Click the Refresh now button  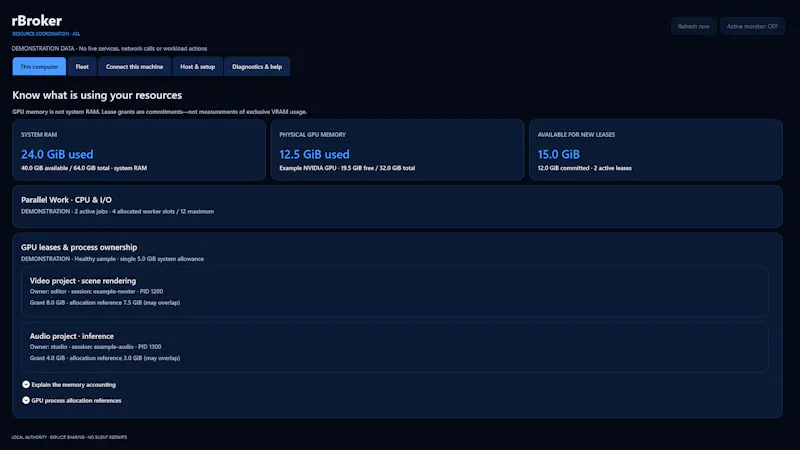point(693,26)
